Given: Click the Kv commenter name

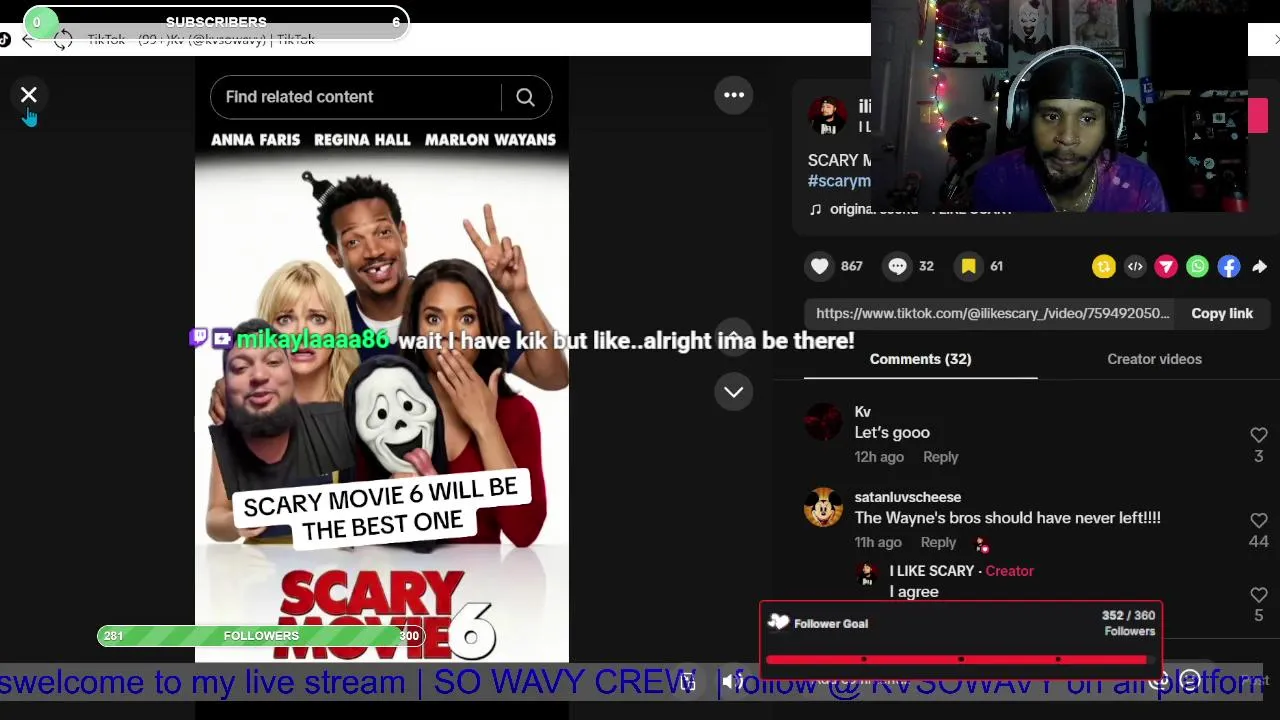Looking at the screenshot, I should coord(863,412).
